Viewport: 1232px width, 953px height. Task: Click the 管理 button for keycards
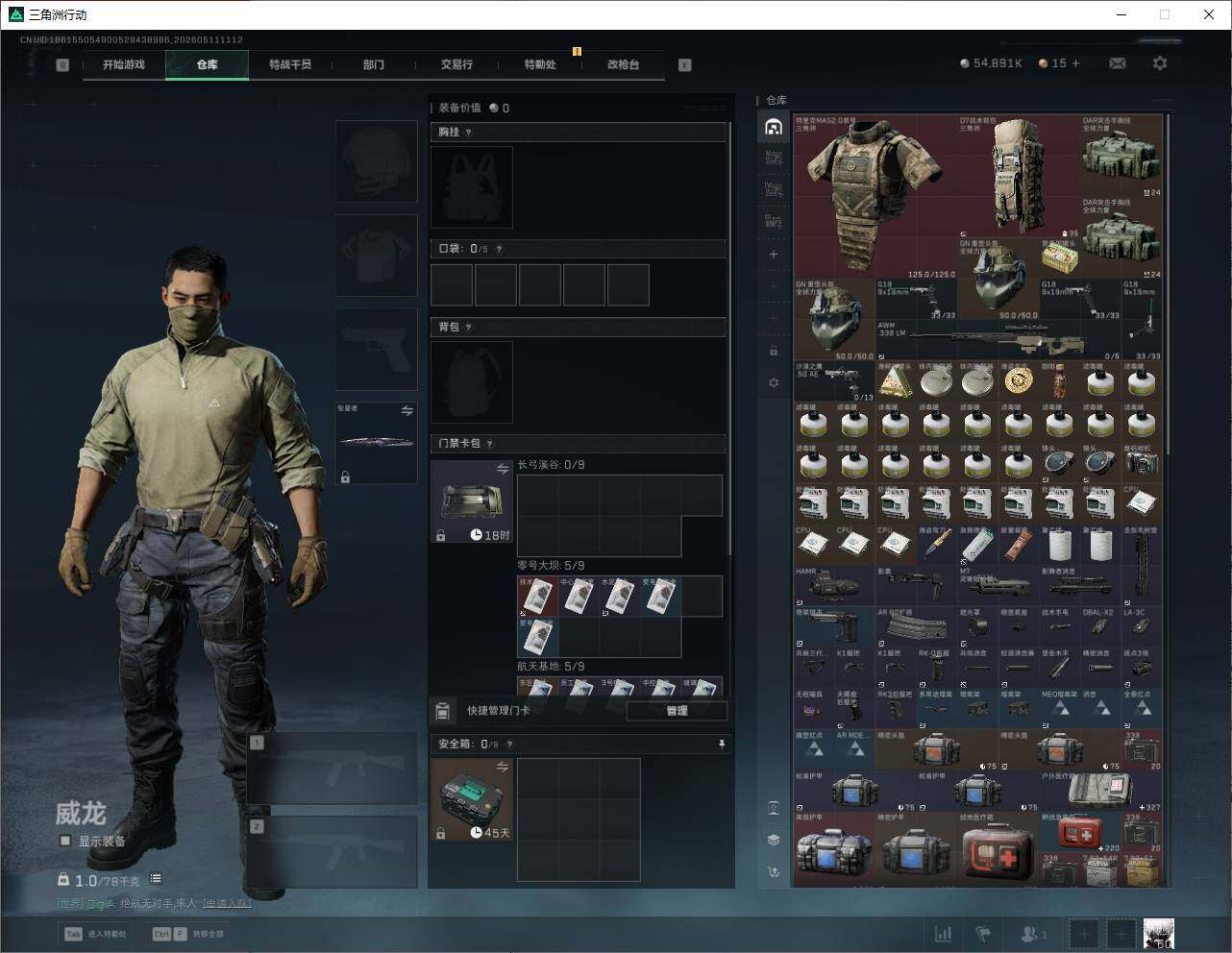pos(677,711)
